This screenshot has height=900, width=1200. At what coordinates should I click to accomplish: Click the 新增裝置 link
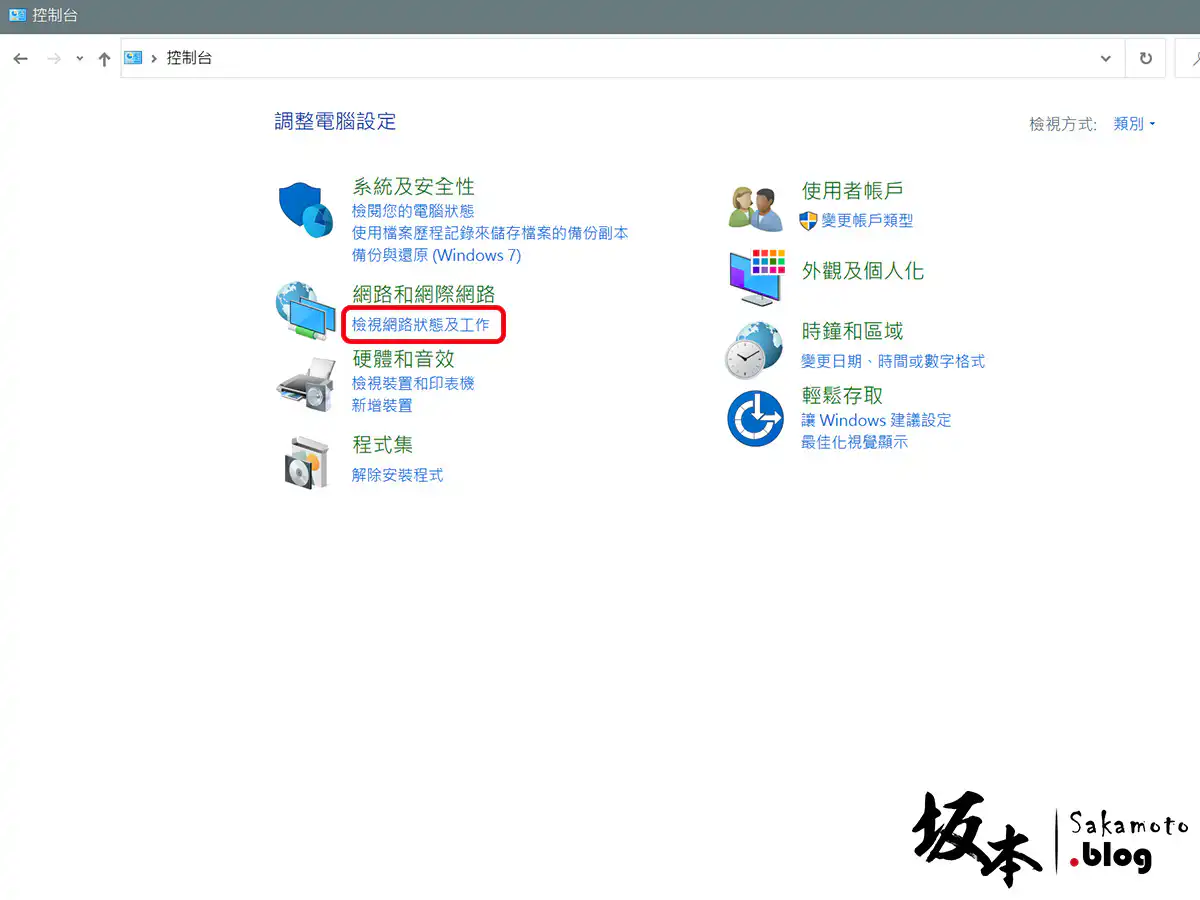382,405
